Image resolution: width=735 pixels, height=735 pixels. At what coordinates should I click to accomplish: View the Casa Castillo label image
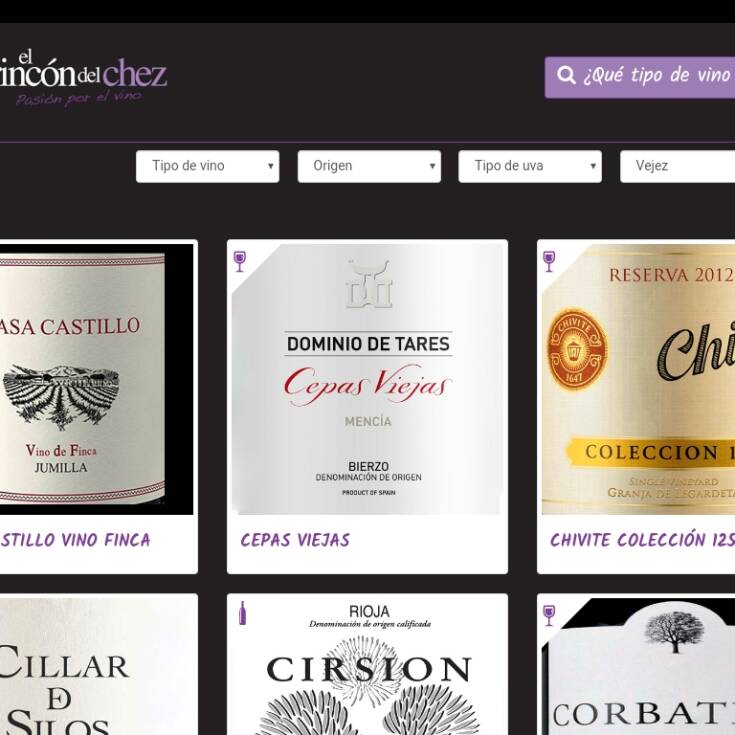[96, 379]
